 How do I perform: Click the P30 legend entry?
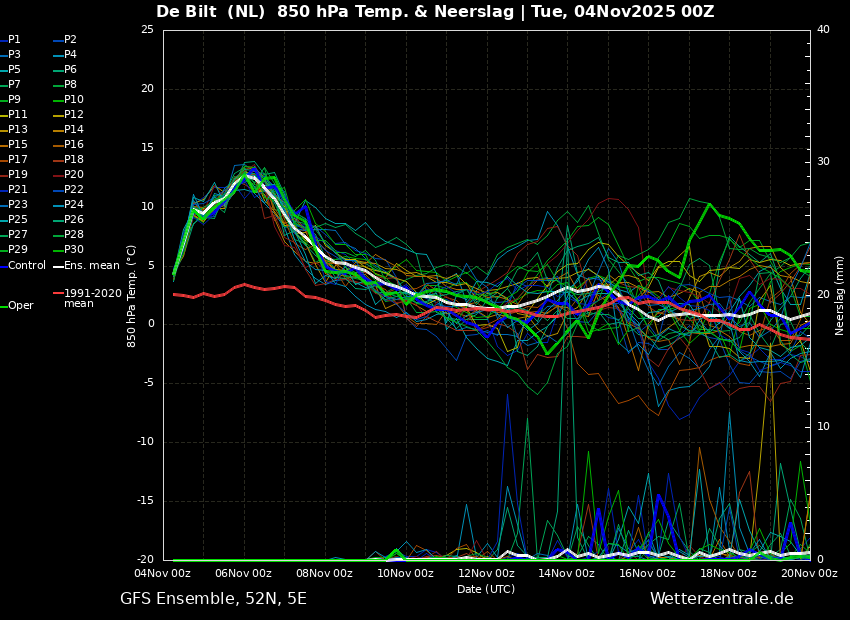74,250
